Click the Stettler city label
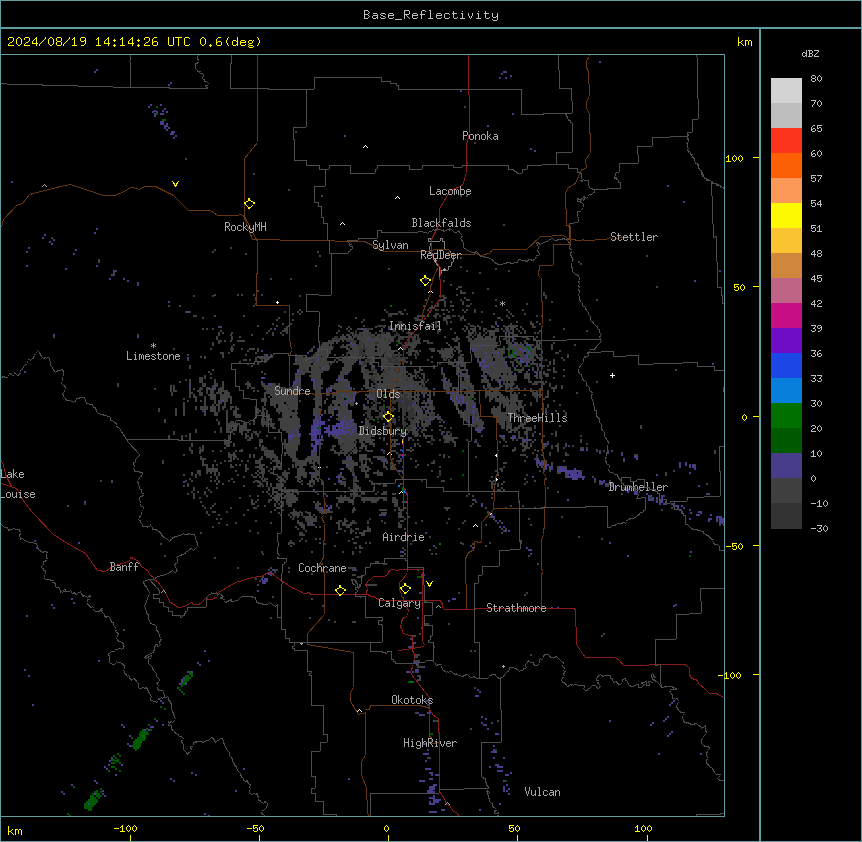The height and width of the screenshot is (842, 862). click(634, 237)
